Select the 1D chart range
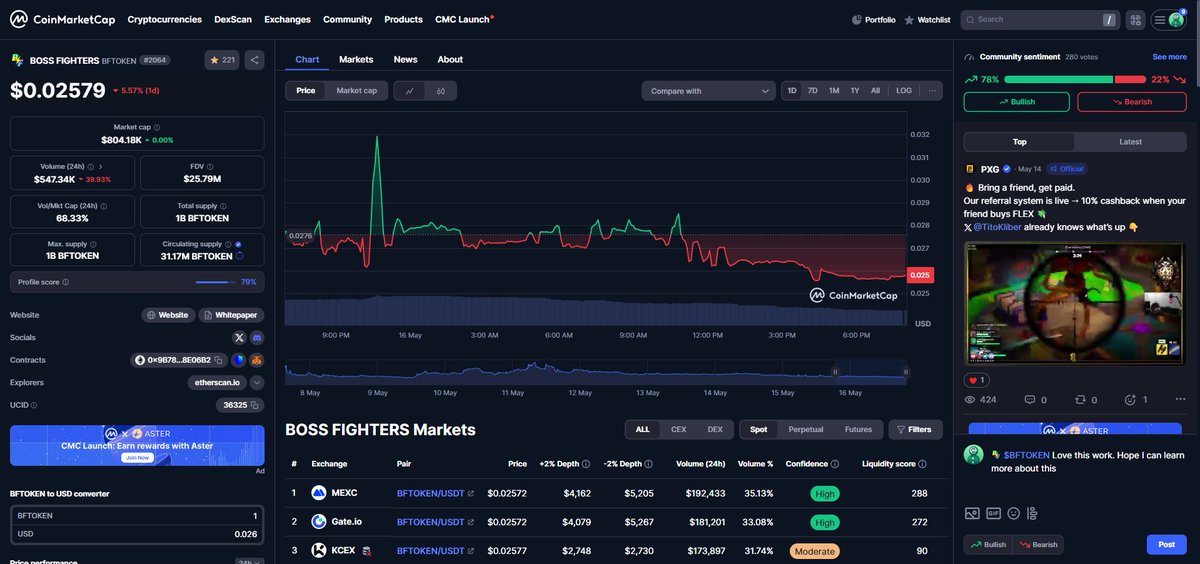The image size is (1200, 564). tap(792, 91)
